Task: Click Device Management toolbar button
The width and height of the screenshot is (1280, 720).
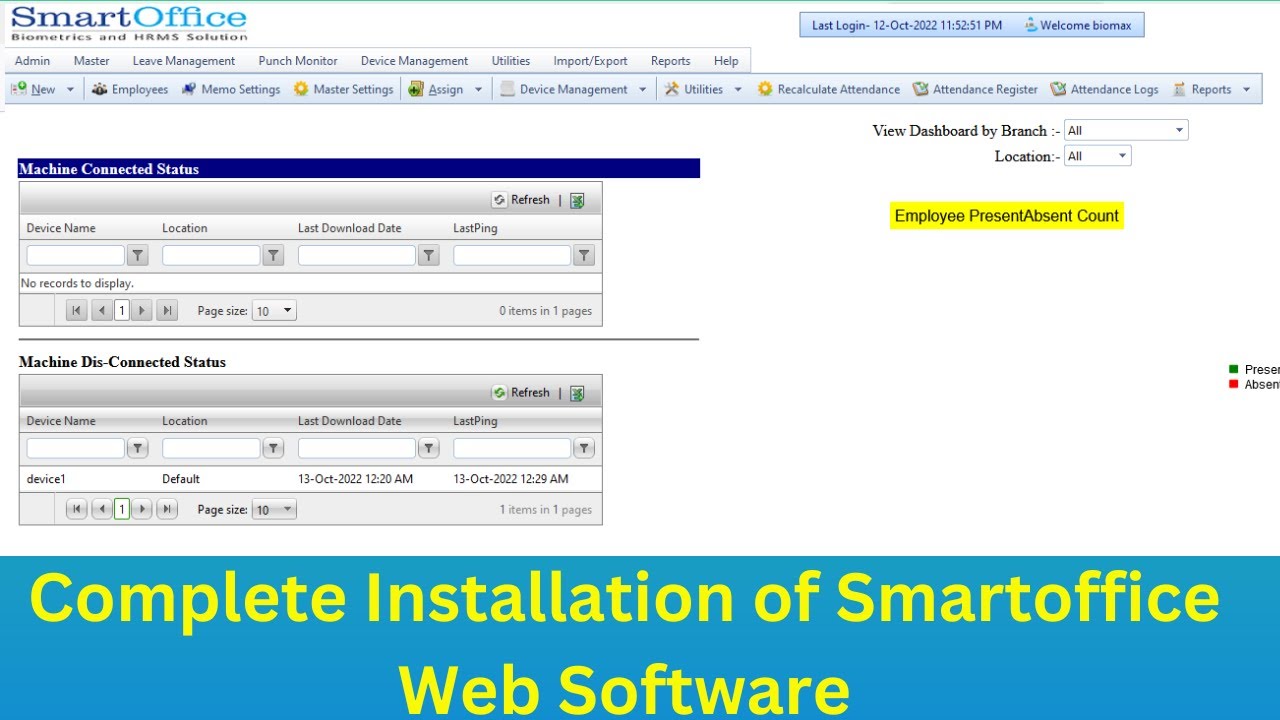Action: [563, 89]
